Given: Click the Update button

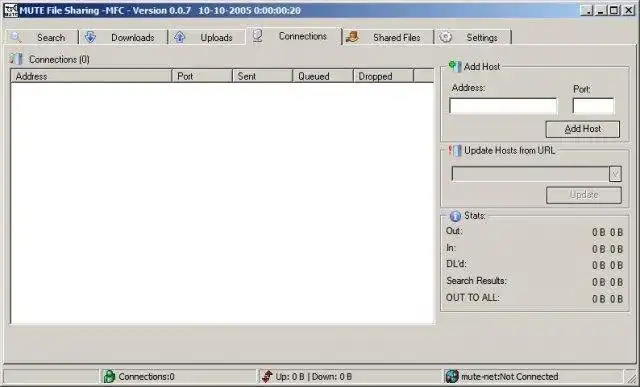Looking at the screenshot, I should (584, 195).
